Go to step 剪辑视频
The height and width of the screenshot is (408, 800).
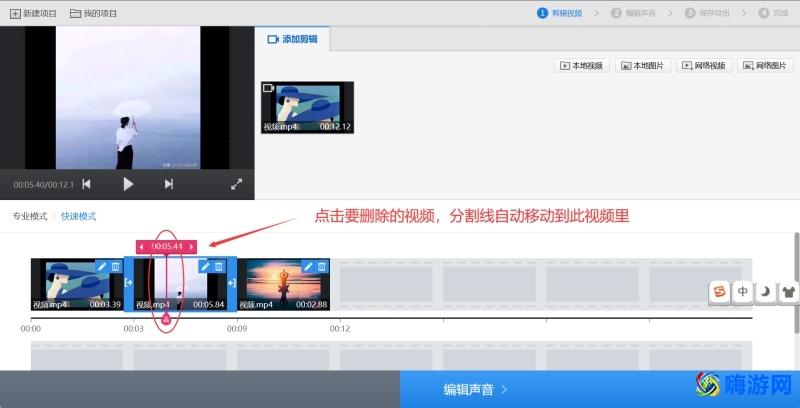pos(560,13)
